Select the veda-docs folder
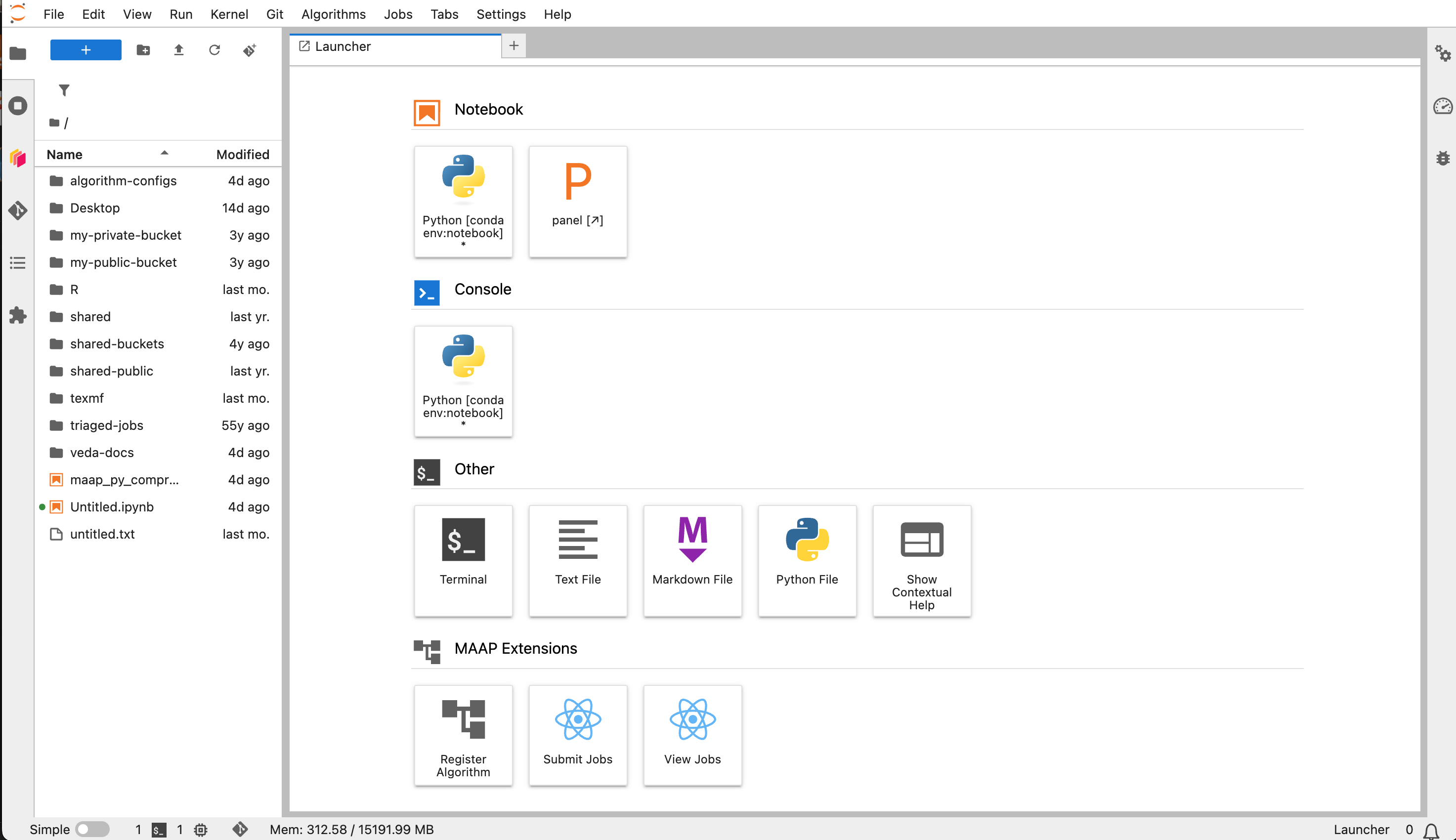The width and height of the screenshot is (1456, 840). (158, 452)
